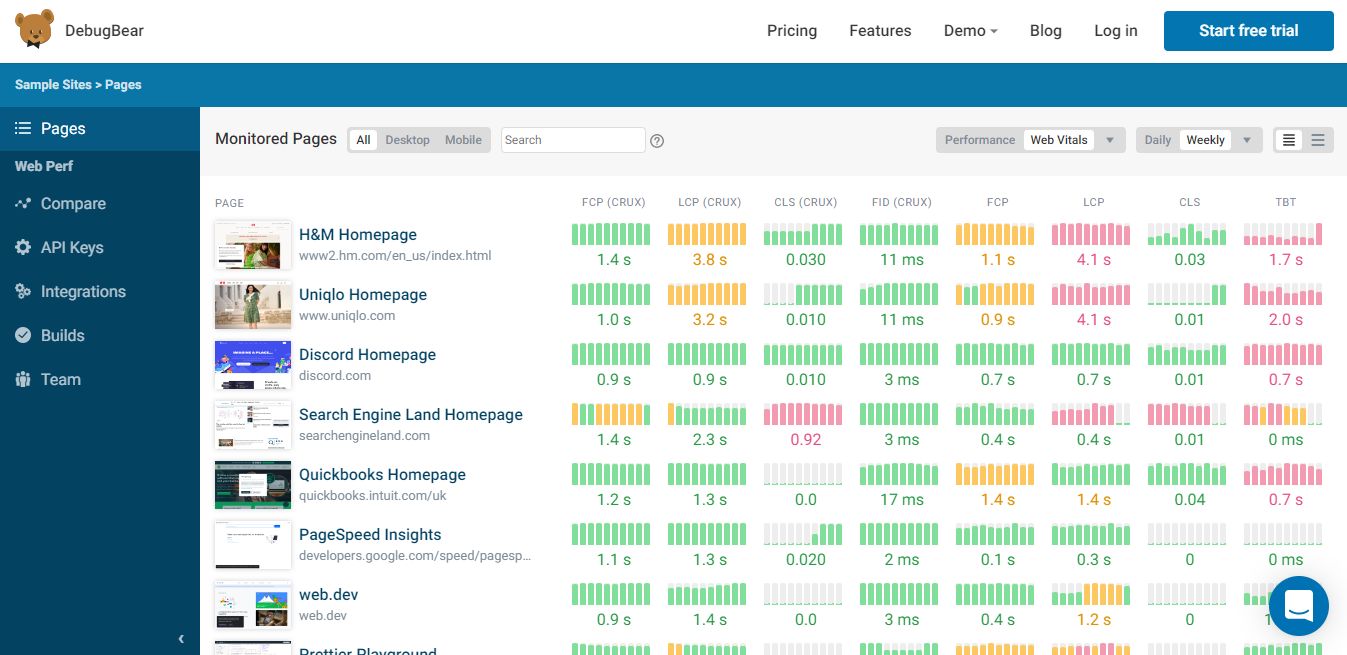Click the page Search input field
The width and height of the screenshot is (1347, 655).
click(573, 140)
